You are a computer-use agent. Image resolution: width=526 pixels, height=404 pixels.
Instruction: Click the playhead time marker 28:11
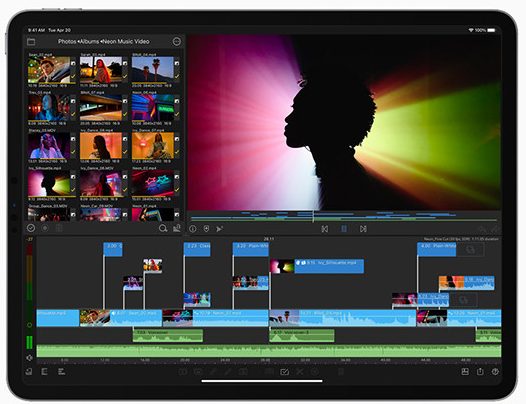(268, 239)
